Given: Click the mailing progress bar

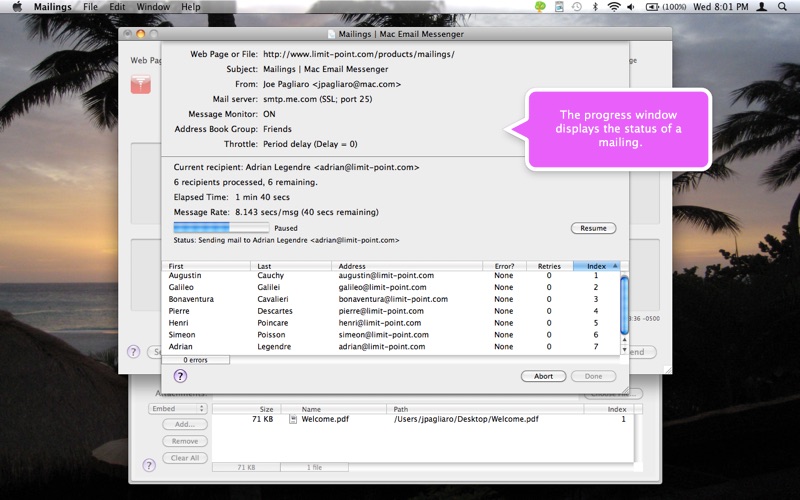Looking at the screenshot, I should click(x=221, y=228).
